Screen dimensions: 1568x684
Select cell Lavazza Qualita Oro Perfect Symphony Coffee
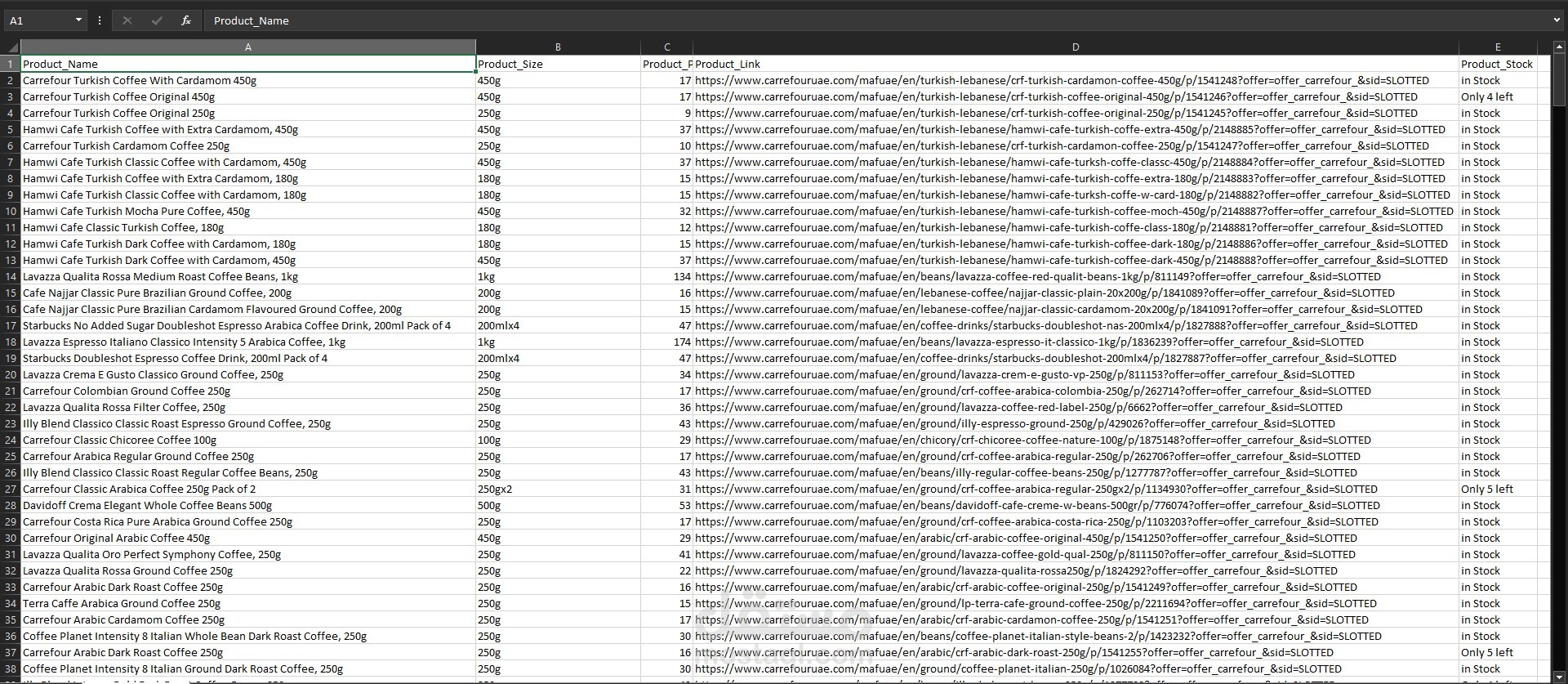click(x=248, y=554)
